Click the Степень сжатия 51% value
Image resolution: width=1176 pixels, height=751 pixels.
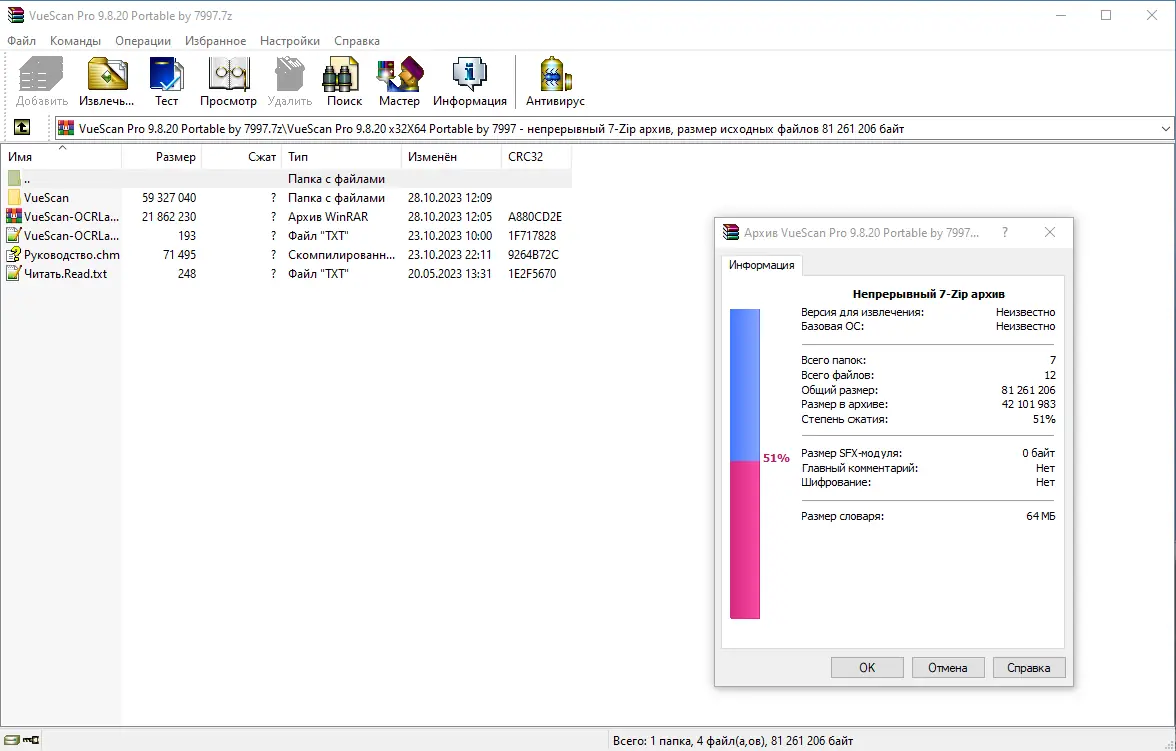tap(1044, 419)
